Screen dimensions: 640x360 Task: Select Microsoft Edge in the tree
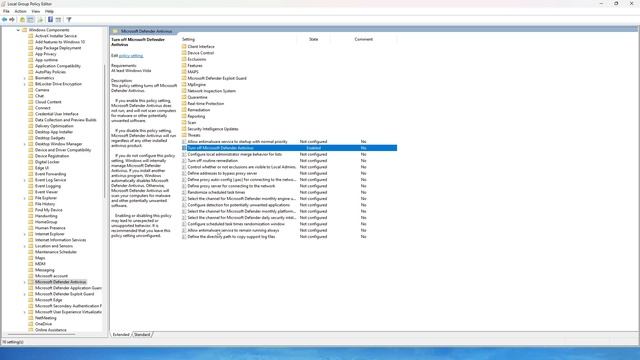(49, 300)
